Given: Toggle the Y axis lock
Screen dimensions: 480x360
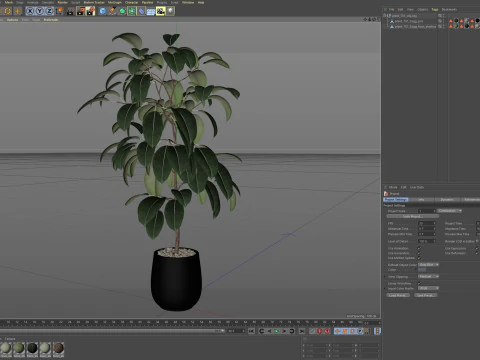Looking at the screenshot, I should (40, 11).
